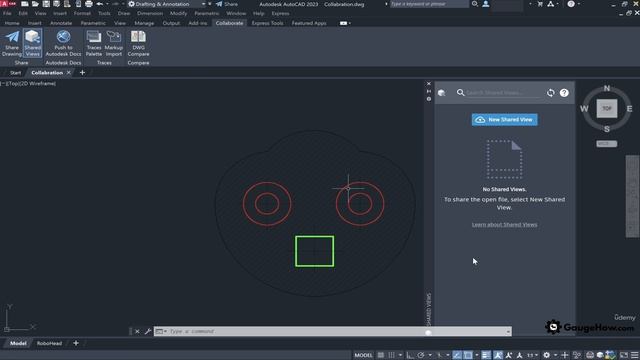Switch to the Model layout tab
This screenshot has width=640, height=360.
[x=18, y=343]
